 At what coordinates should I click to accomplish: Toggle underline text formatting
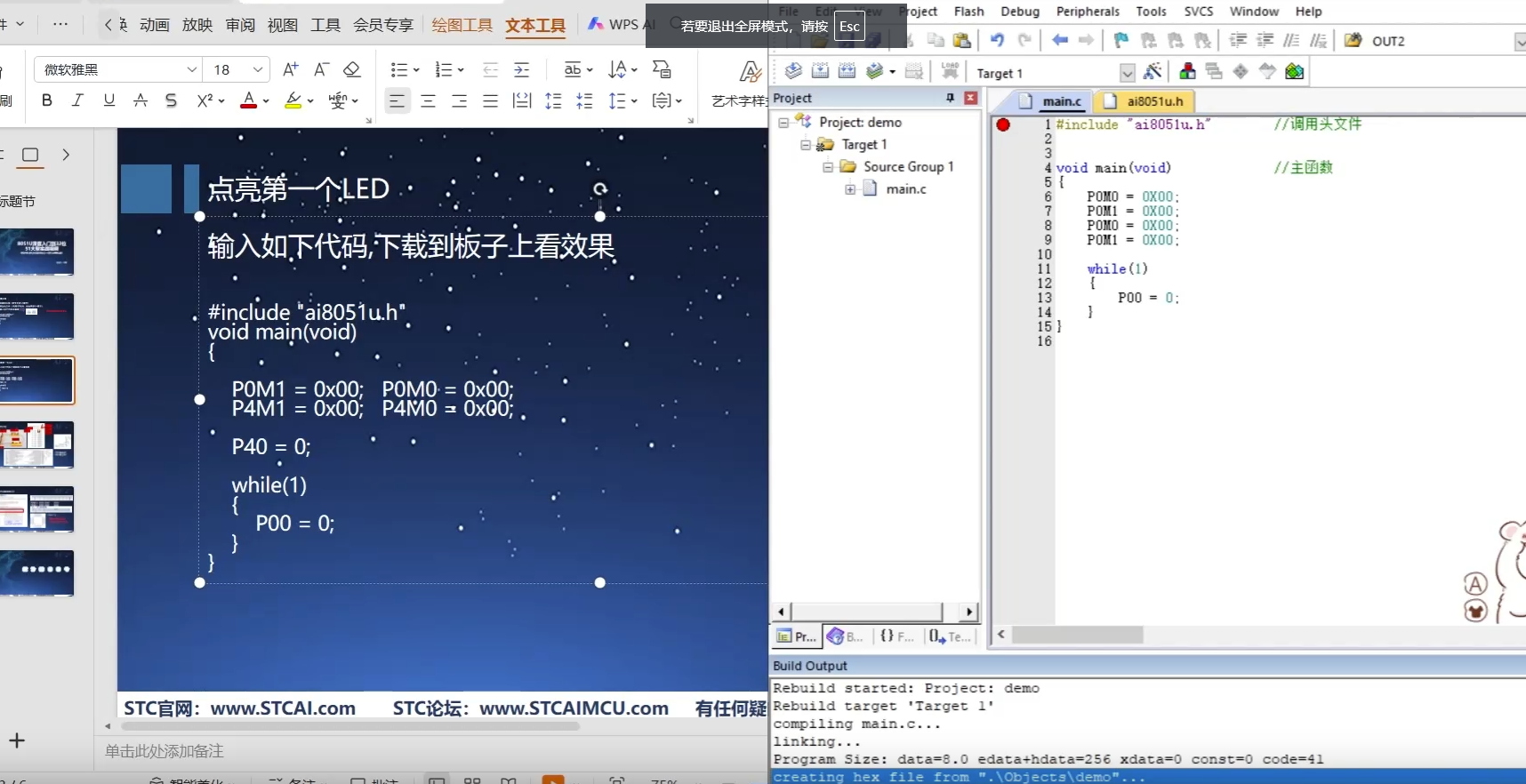tap(108, 100)
